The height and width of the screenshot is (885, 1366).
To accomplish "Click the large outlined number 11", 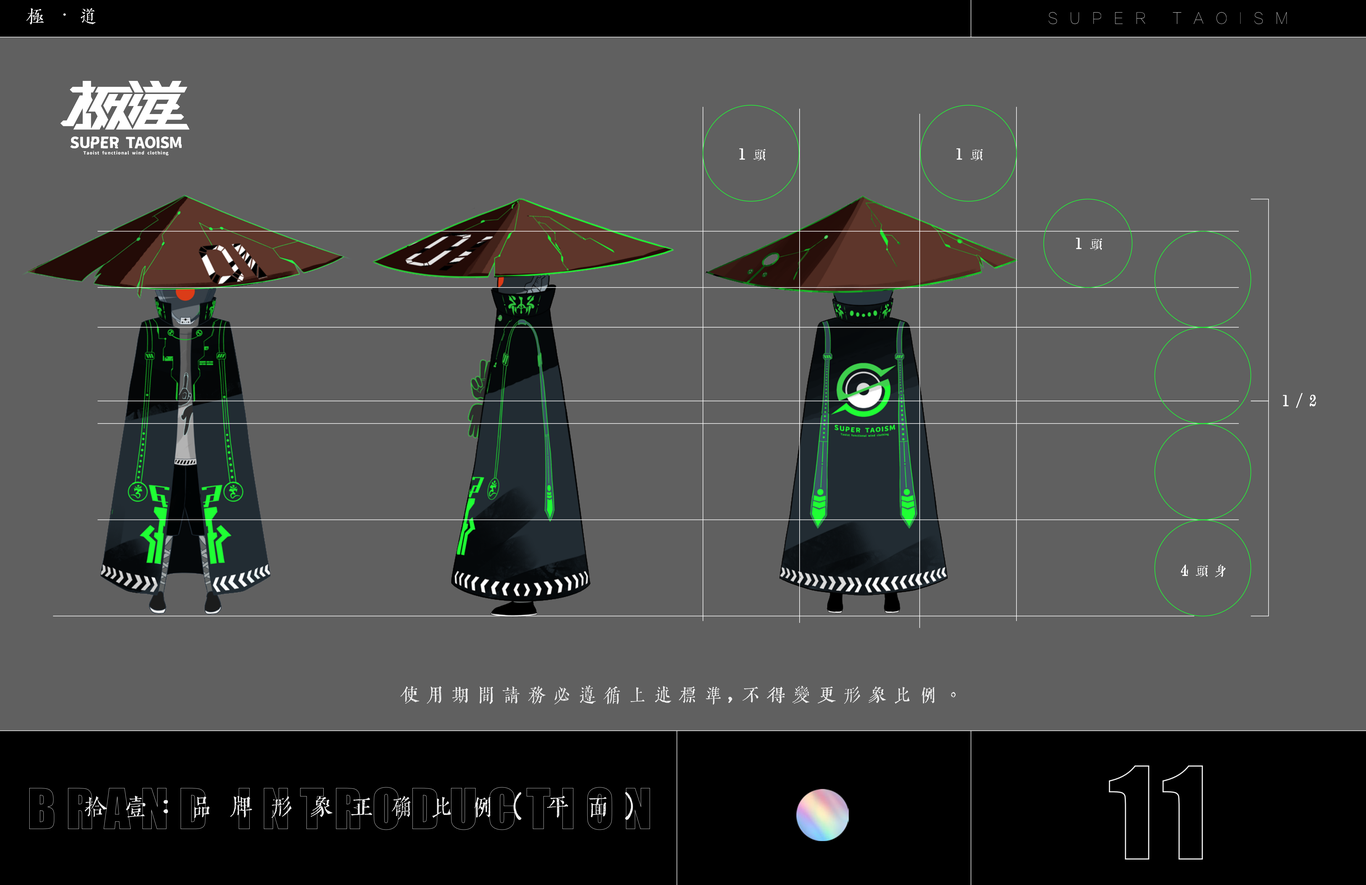I will tap(1156, 812).
